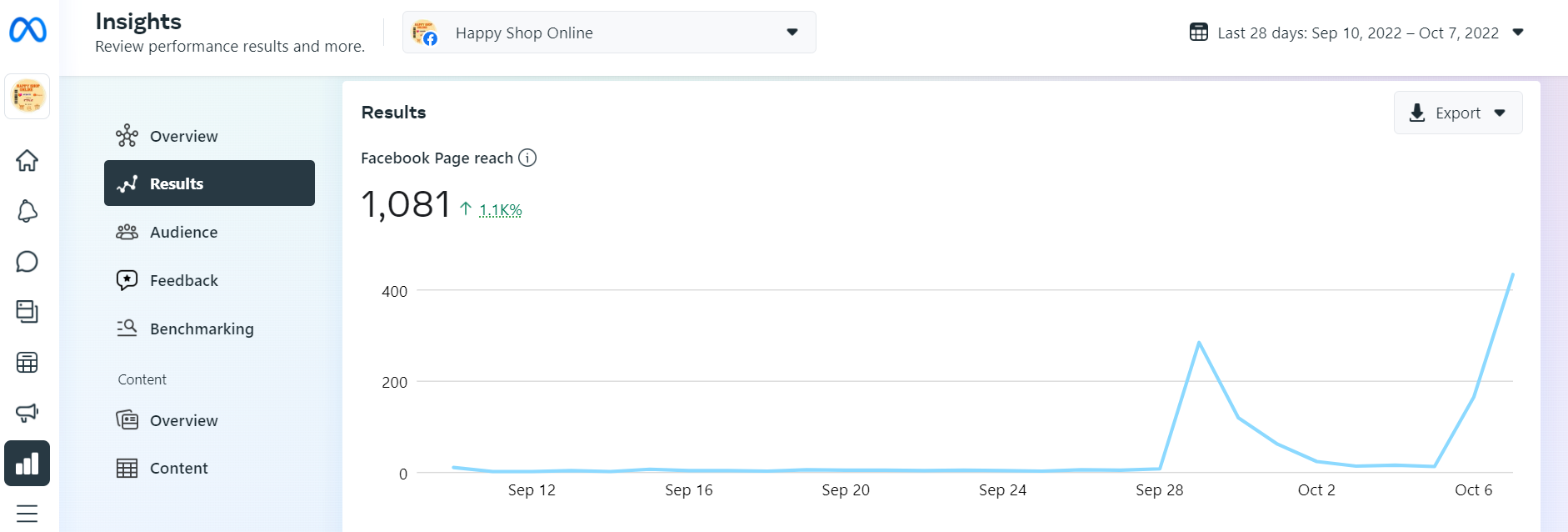Click the 1.1K% change percentage link
The height and width of the screenshot is (532, 1568).
click(500, 210)
